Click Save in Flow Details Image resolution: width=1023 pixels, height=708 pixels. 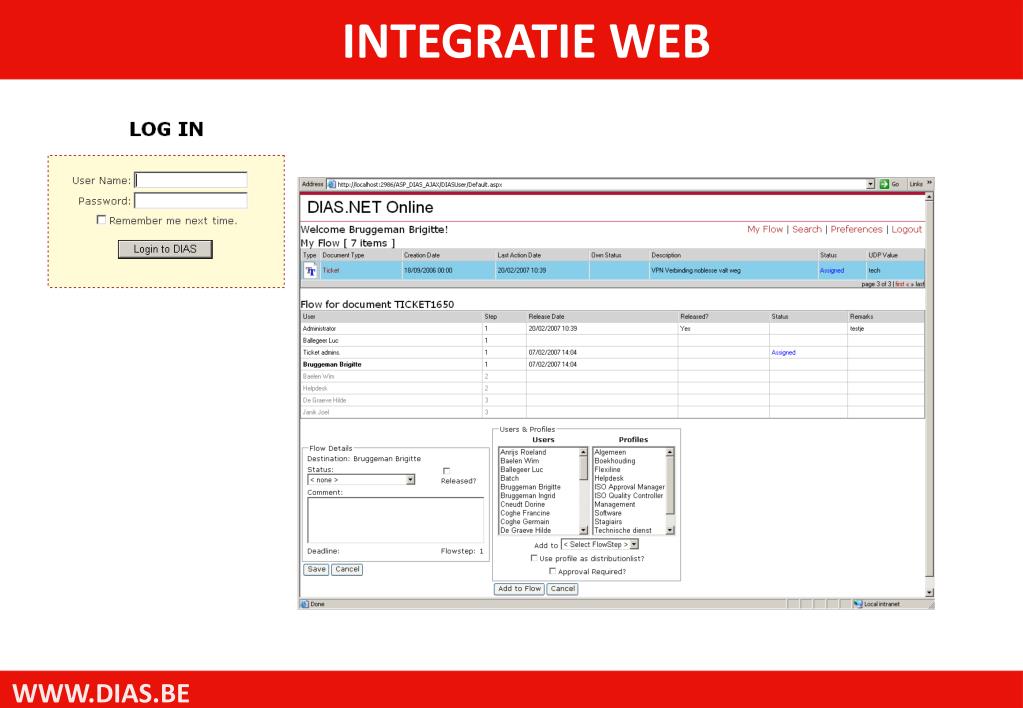point(316,570)
